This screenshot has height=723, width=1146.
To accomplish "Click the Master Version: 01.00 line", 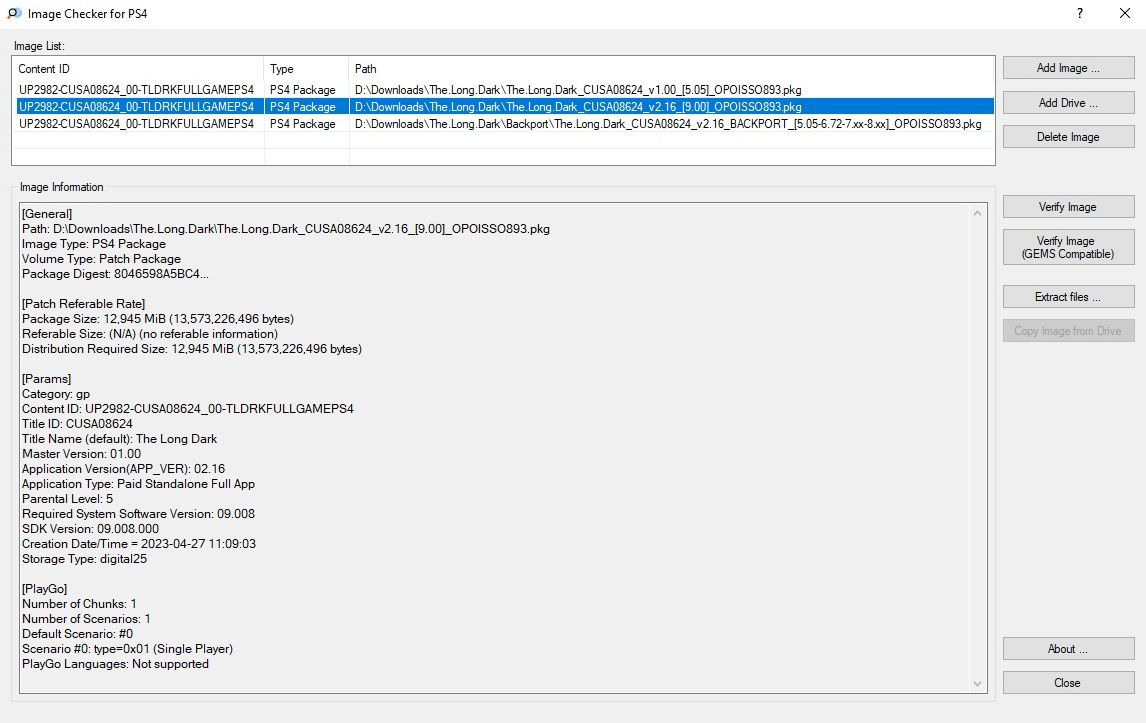I will [82, 454].
